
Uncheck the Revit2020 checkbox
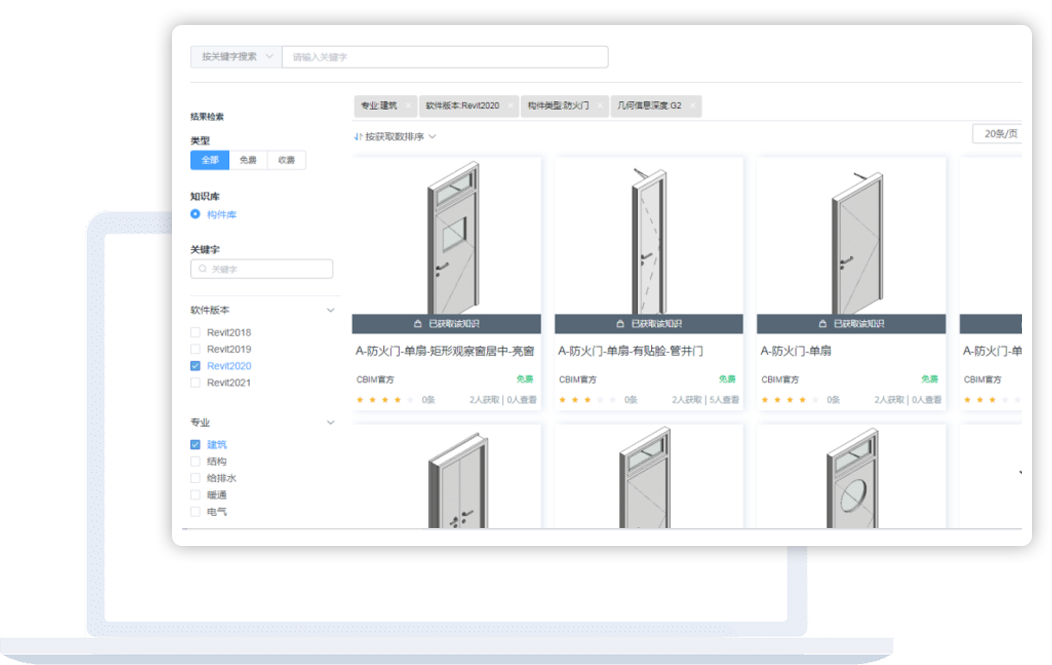pos(196,366)
